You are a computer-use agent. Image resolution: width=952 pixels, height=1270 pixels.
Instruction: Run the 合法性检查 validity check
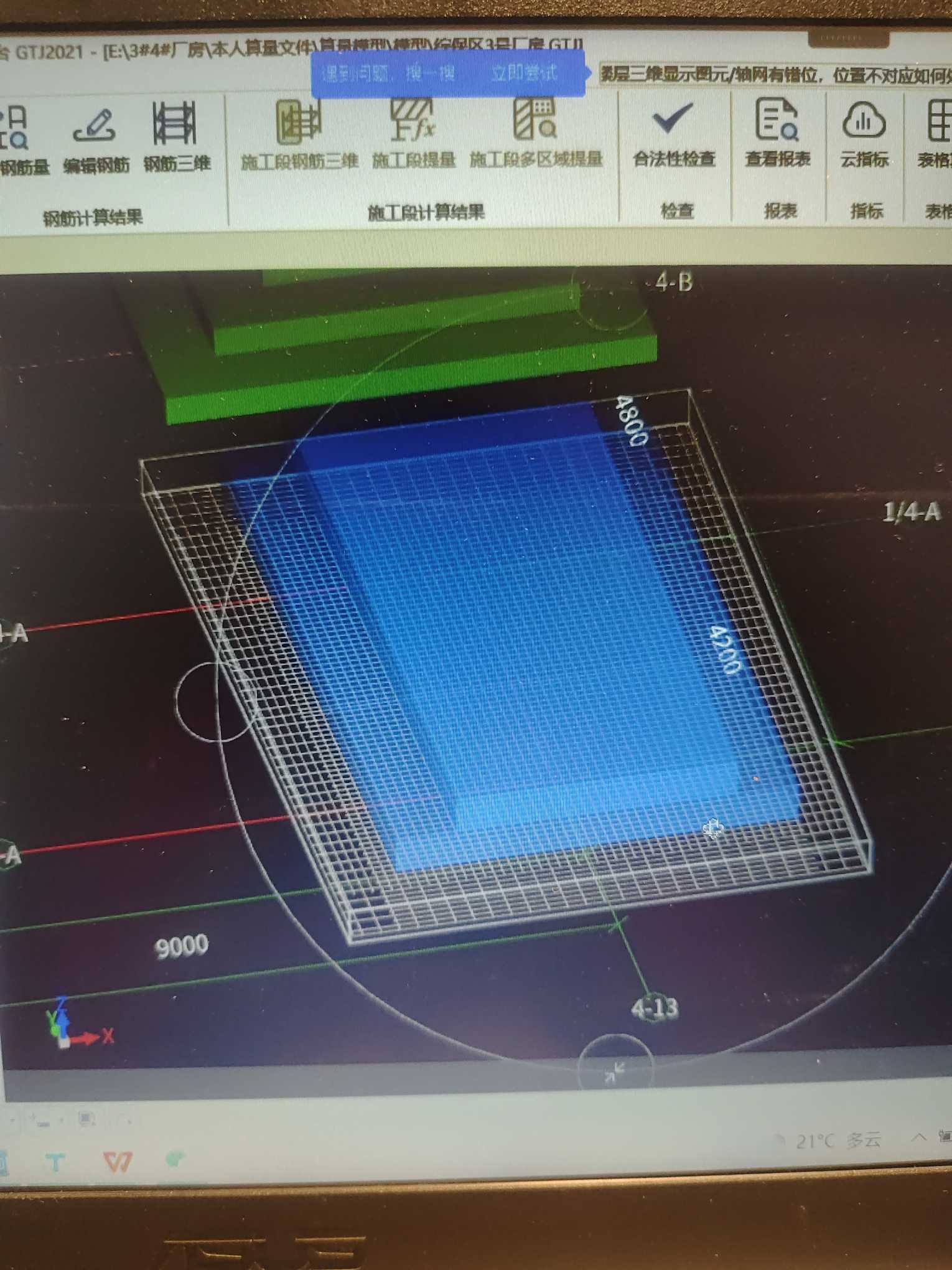[674, 133]
